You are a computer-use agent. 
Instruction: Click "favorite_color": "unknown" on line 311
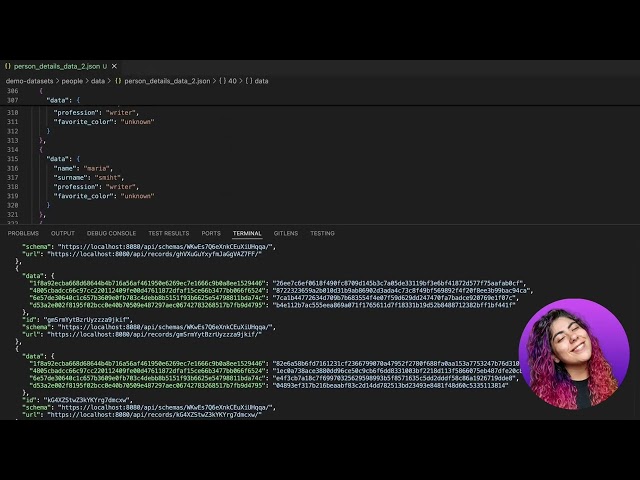tap(104, 122)
